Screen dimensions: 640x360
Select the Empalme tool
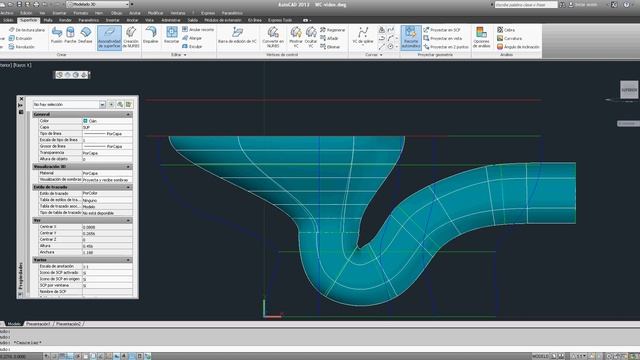click(151, 36)
